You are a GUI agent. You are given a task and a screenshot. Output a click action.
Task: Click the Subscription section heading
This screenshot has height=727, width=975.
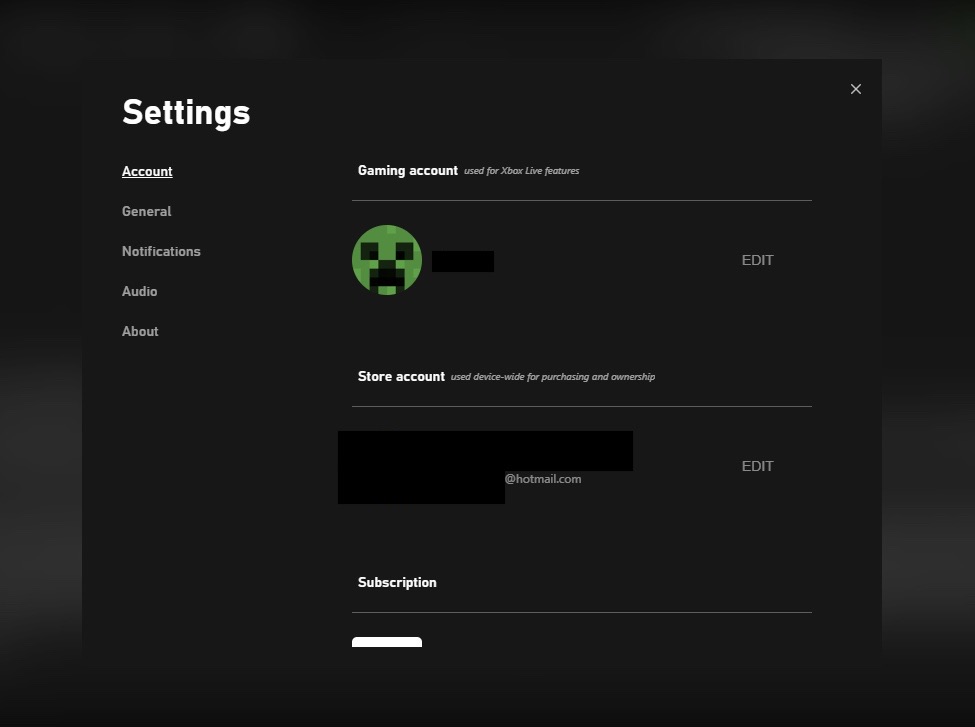tap(397, 582)
